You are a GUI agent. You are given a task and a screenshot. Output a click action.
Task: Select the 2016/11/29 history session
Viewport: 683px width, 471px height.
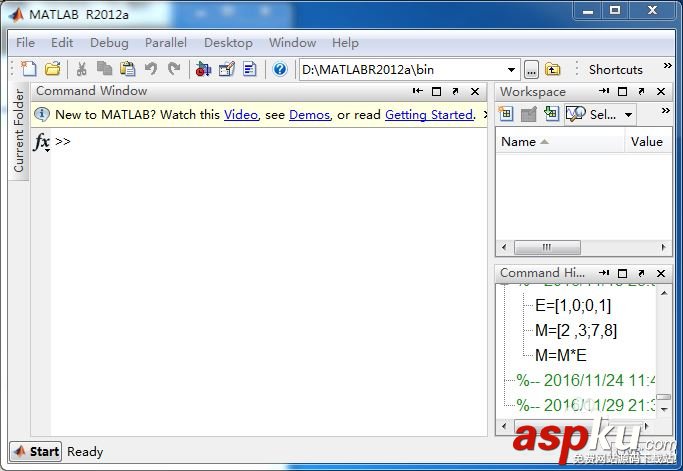click(x=586, y=405)
